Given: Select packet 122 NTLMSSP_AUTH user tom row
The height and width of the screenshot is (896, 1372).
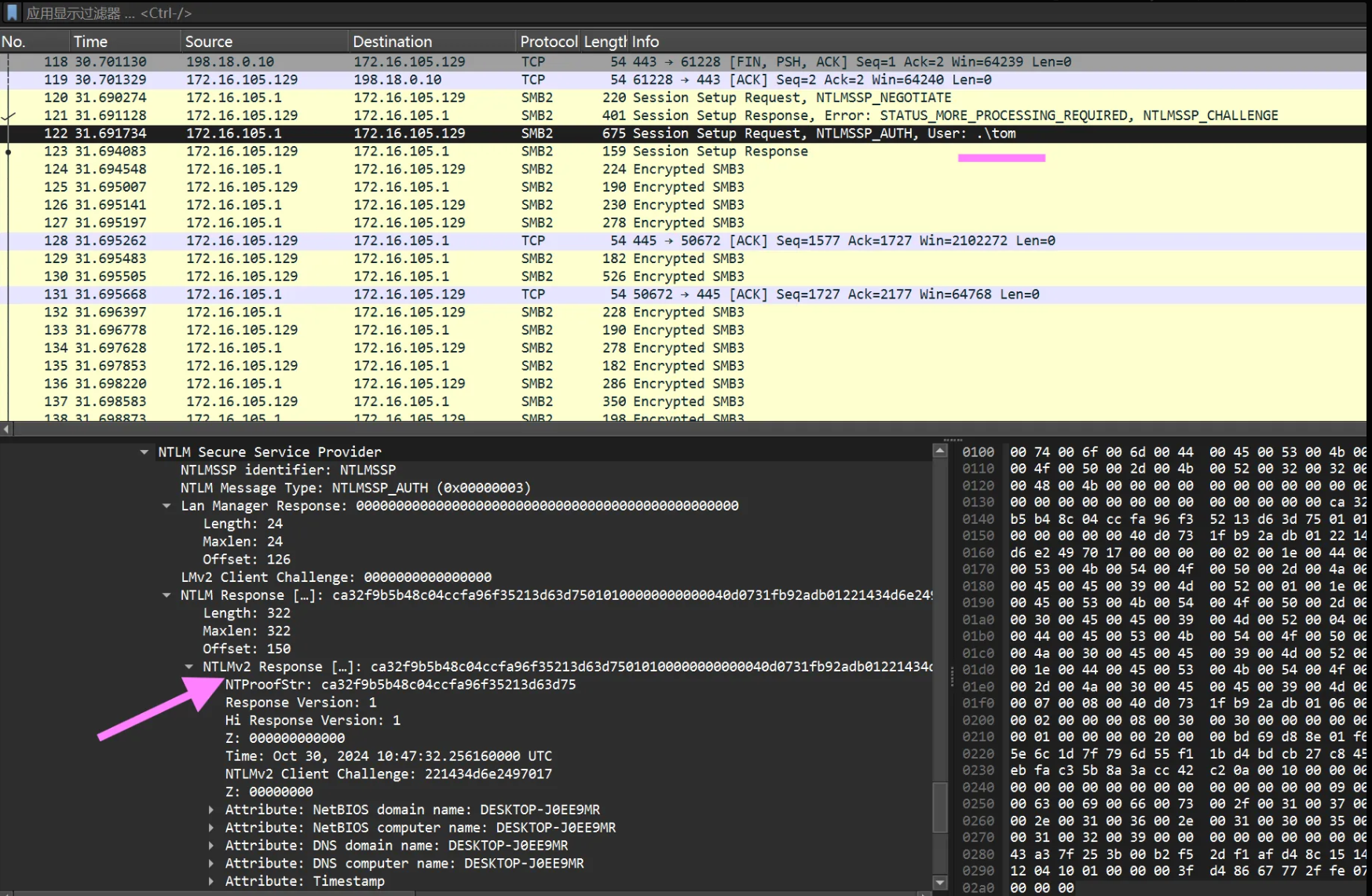Looking at the screenshot, I should (683, 133).
